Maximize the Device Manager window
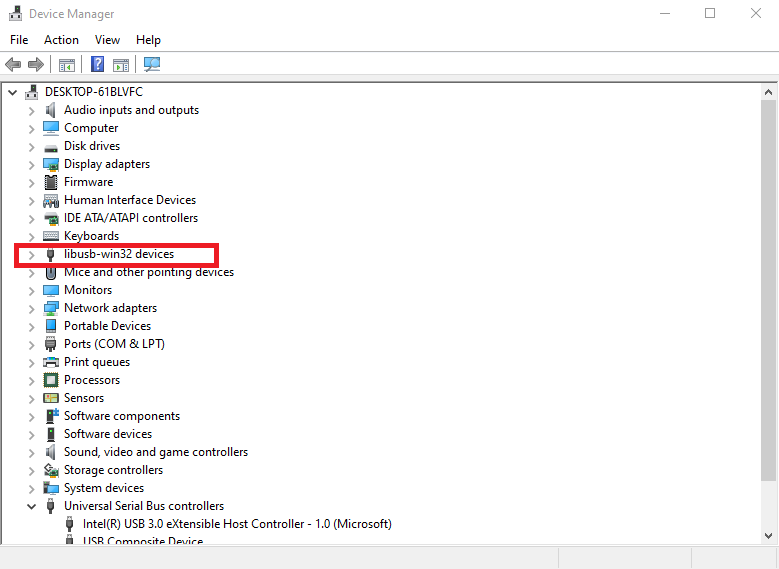779x569 pixels. tap(710, 13)
